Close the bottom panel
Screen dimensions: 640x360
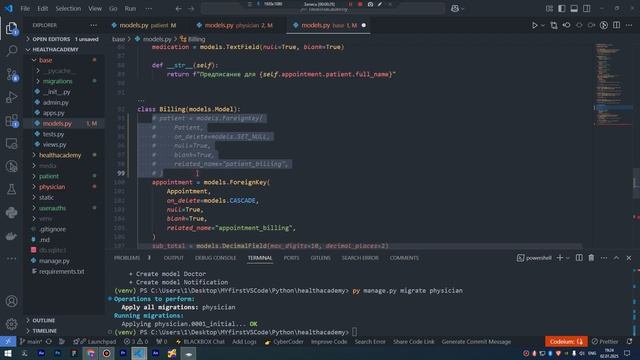(629, 258)
